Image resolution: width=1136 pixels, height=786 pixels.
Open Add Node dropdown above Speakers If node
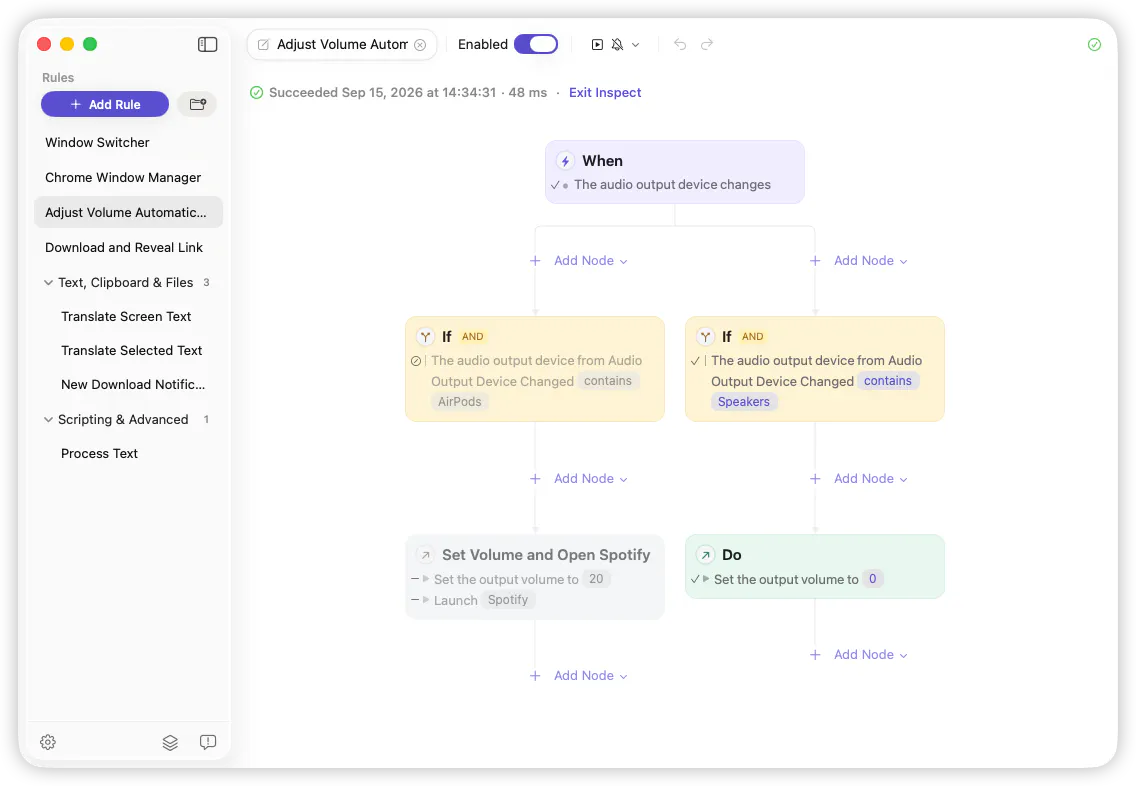(x=870, y=261)
